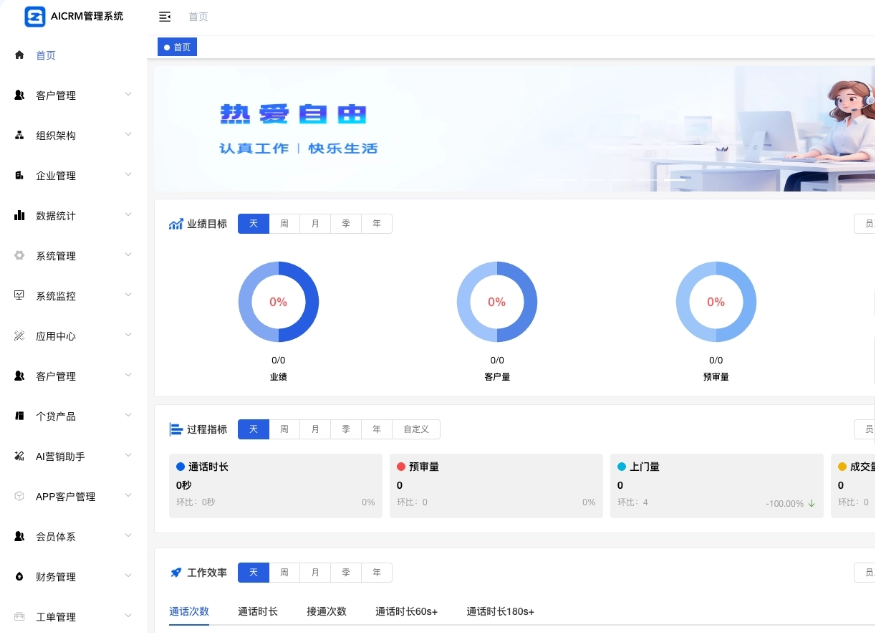Click the AI营销助手 magic wand icon

(19, 456)
